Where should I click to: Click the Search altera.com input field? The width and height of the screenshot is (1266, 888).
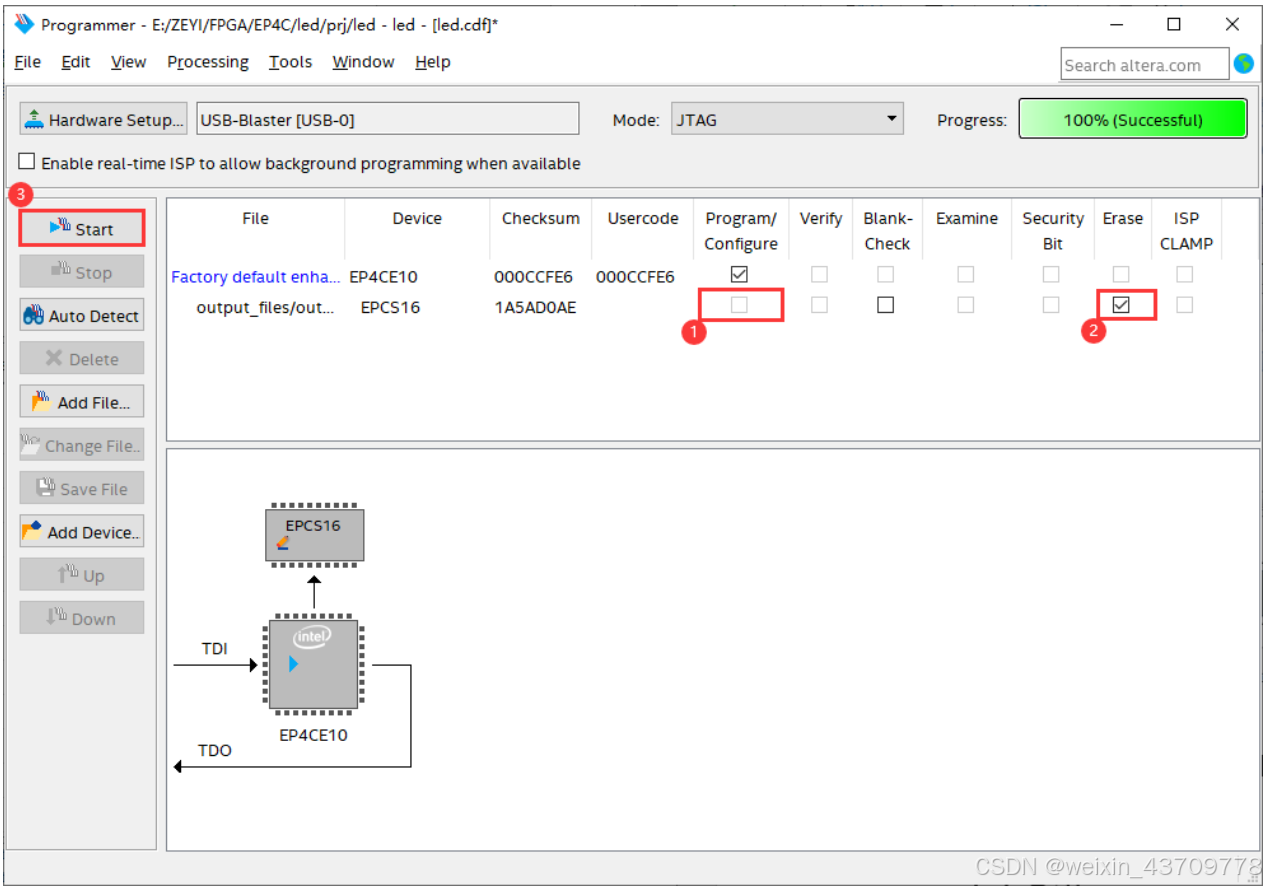tap(1144, 65)
